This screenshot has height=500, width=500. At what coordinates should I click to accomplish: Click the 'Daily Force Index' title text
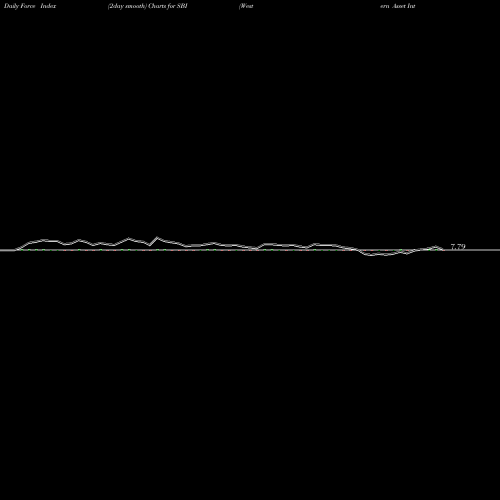click(30, 6)
